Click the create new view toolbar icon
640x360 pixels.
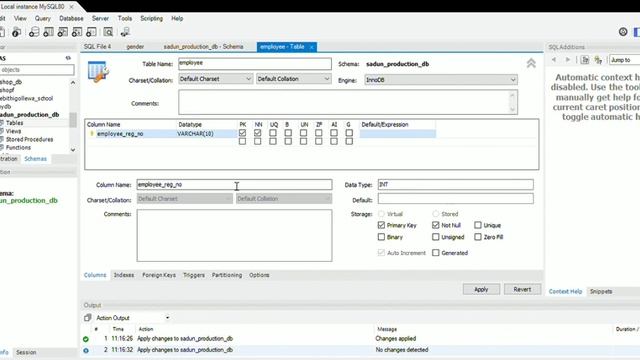tap(62, 32)
